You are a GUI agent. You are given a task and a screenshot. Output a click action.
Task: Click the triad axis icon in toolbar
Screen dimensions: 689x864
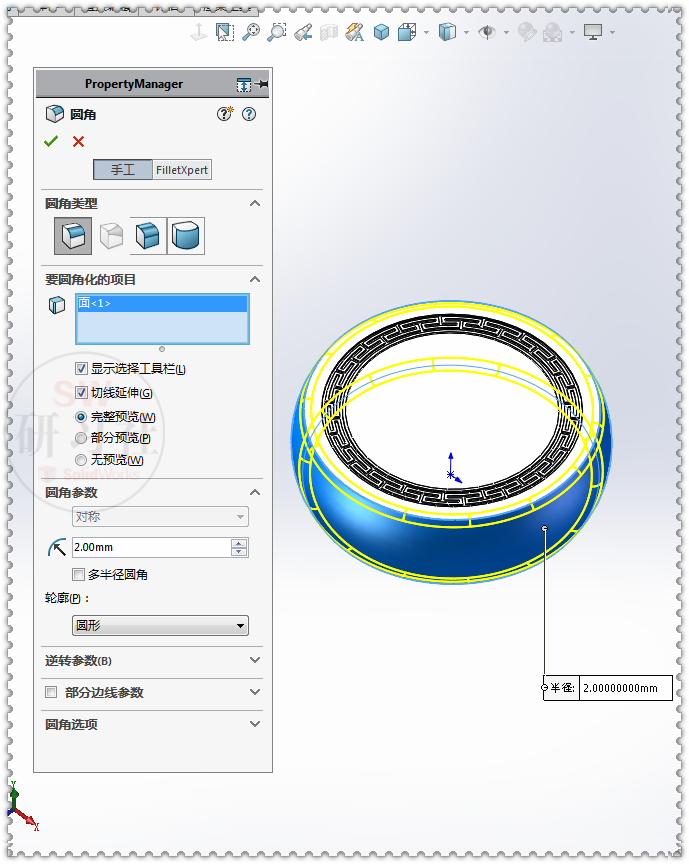tap(199, 33)
